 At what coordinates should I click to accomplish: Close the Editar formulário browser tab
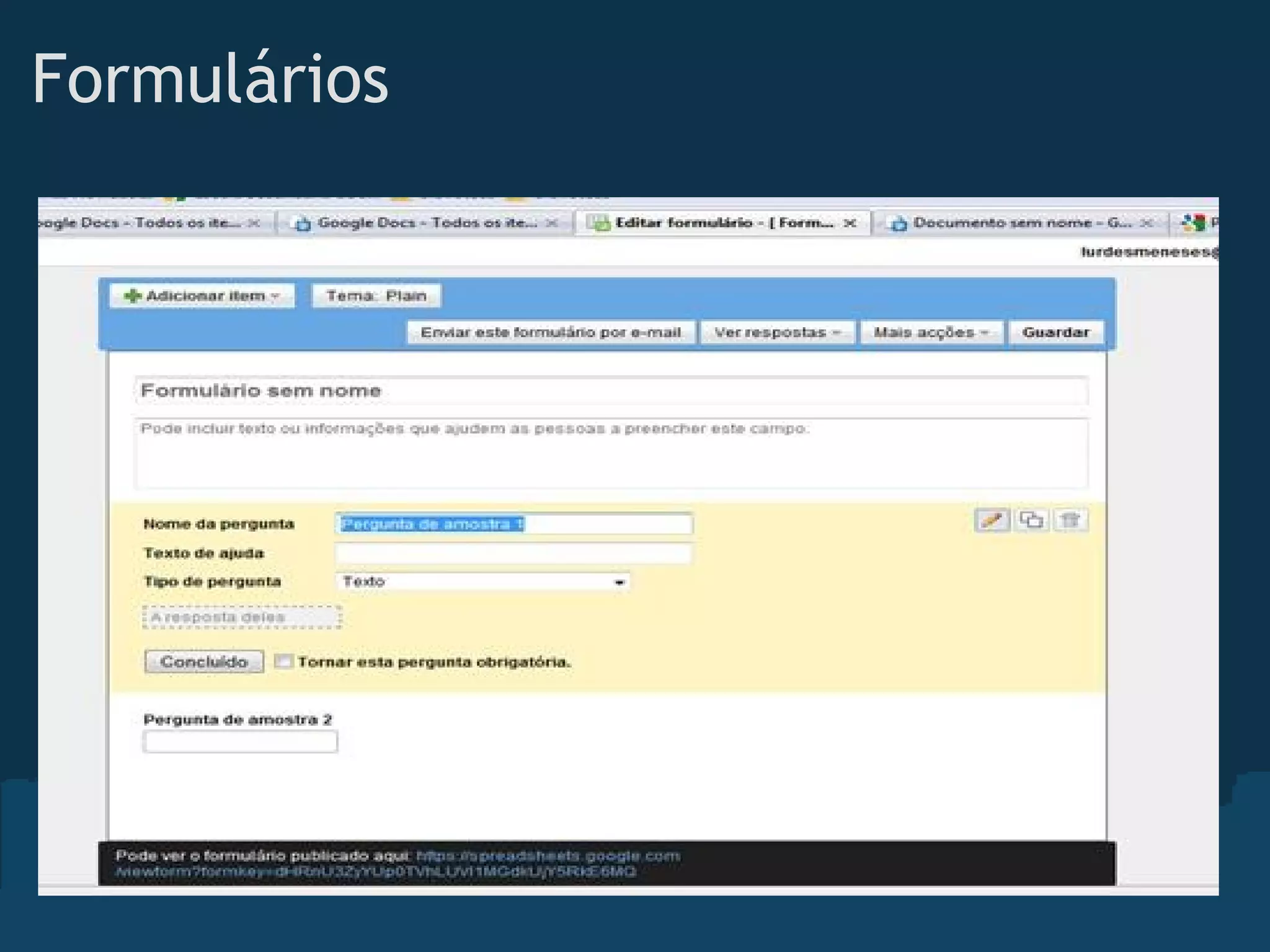point(850,223)
